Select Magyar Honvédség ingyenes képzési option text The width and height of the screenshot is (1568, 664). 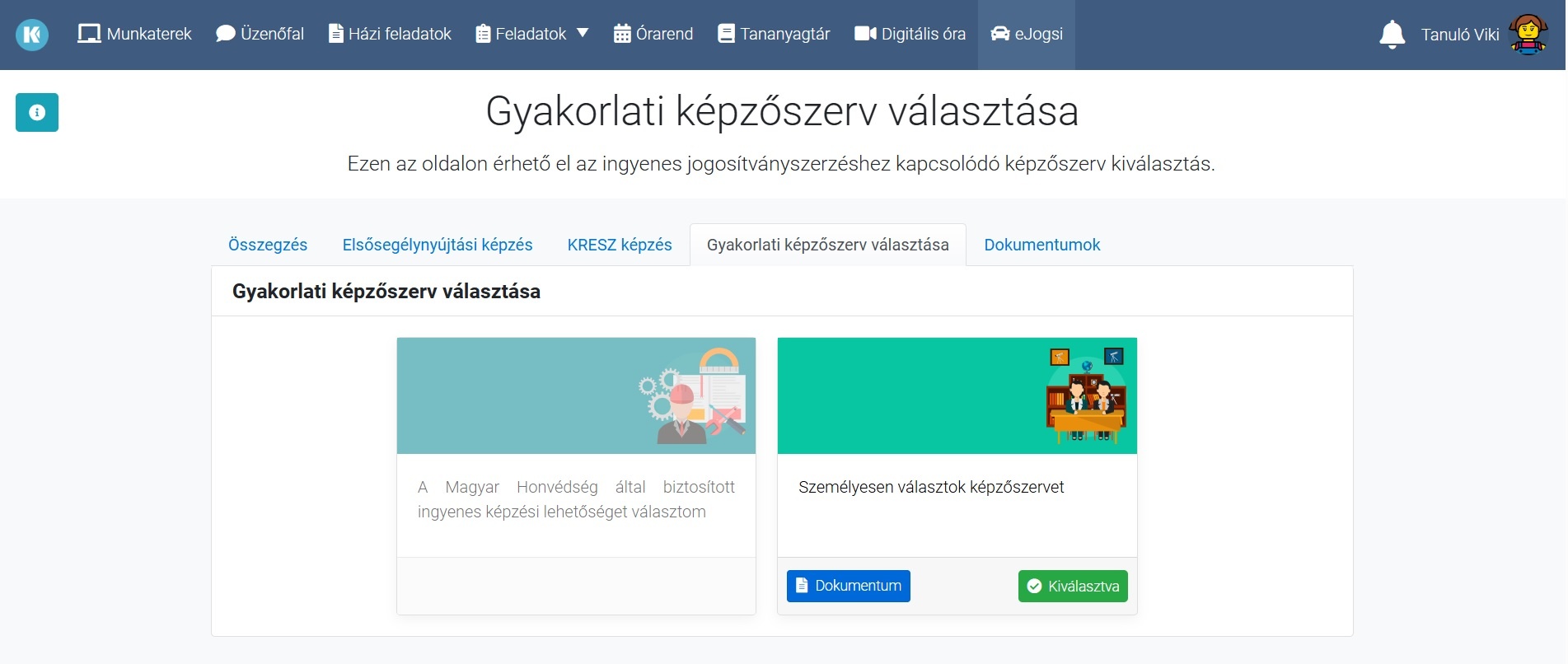click(x=576, y=499)
